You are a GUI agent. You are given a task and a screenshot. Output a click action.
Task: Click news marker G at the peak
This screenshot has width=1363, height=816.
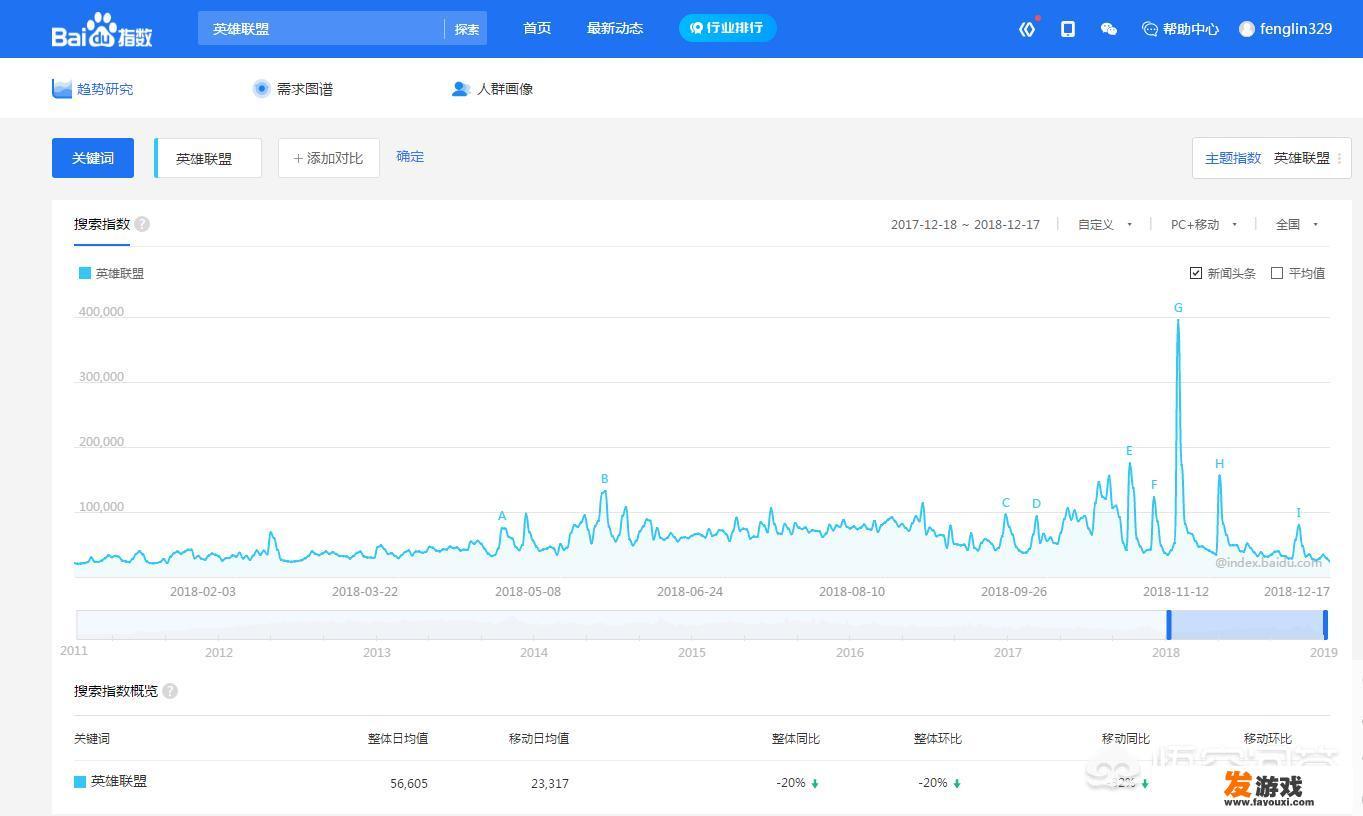pyautogui.click(x=1178, y=308)
